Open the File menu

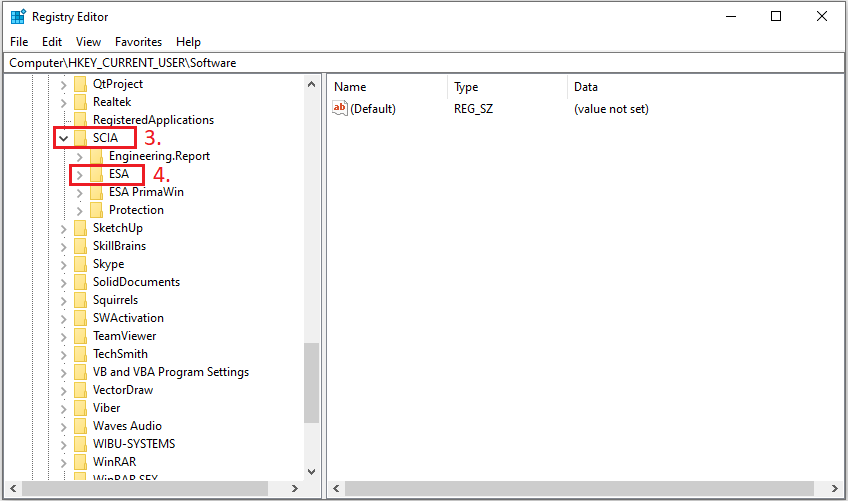[19, 42]
